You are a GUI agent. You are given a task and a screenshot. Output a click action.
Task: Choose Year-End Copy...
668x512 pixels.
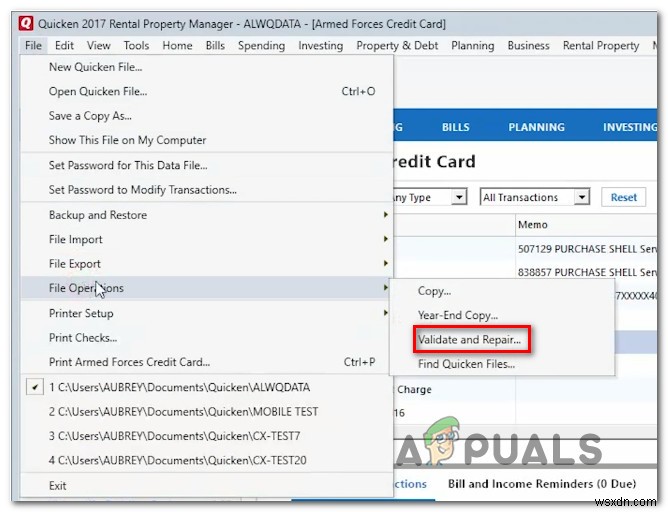502,316
